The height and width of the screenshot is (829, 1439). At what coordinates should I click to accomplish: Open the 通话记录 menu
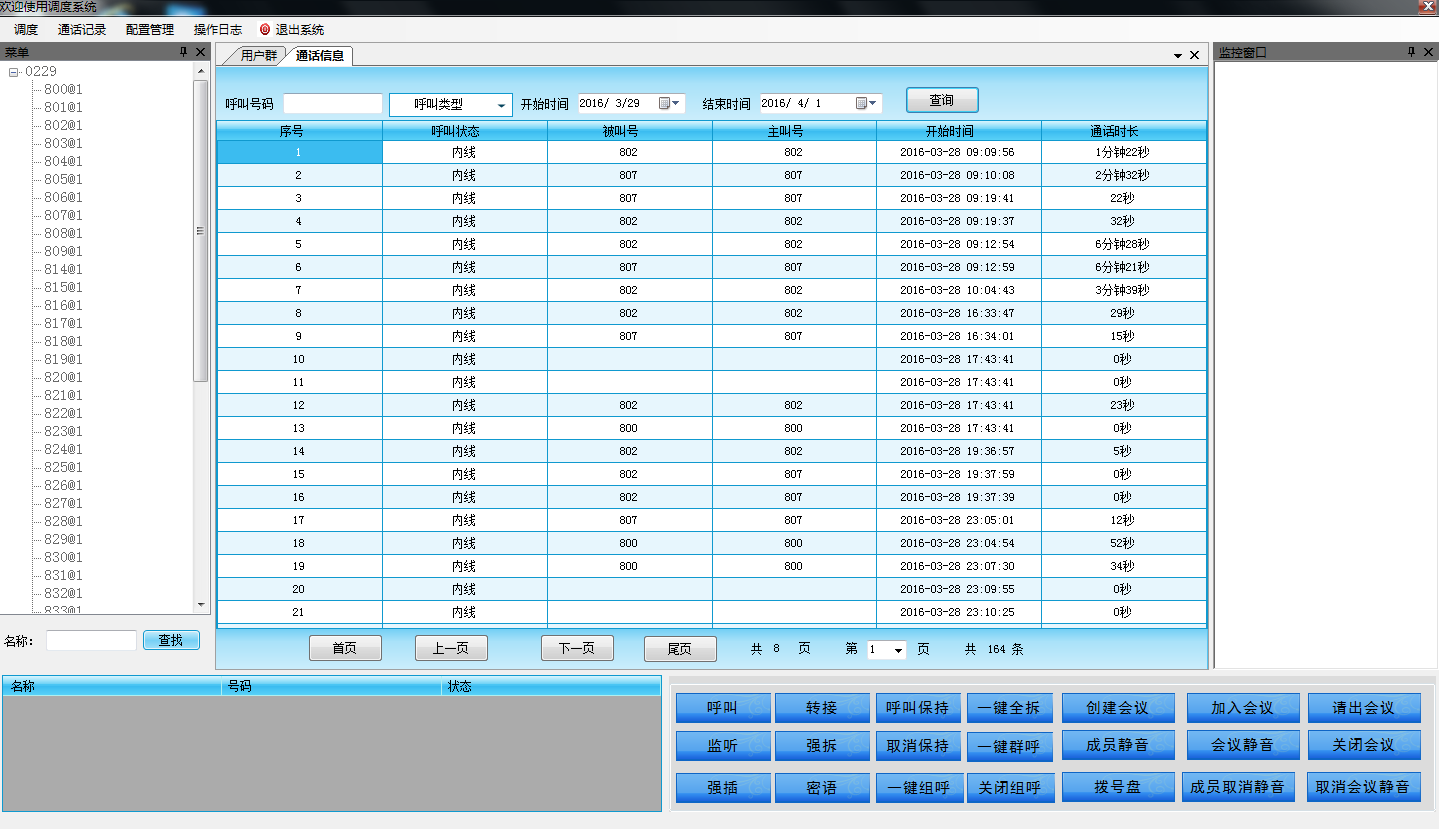pos(82,30)
